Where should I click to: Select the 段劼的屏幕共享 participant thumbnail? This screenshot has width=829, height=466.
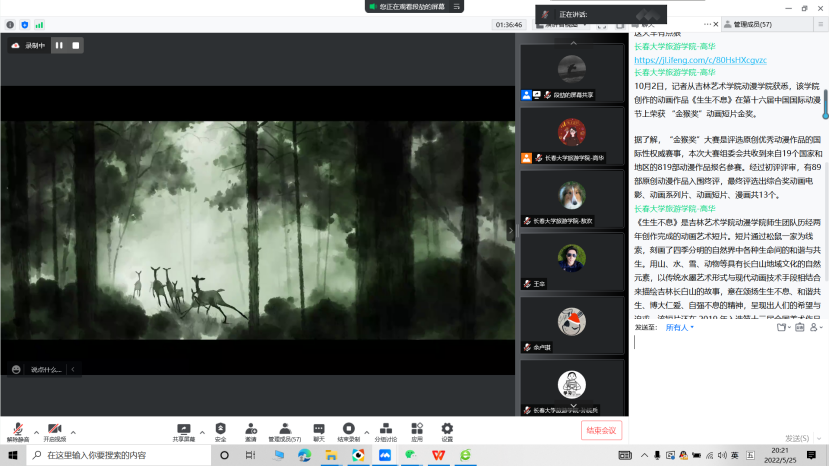pyautogui.click(x=572, y=73)
